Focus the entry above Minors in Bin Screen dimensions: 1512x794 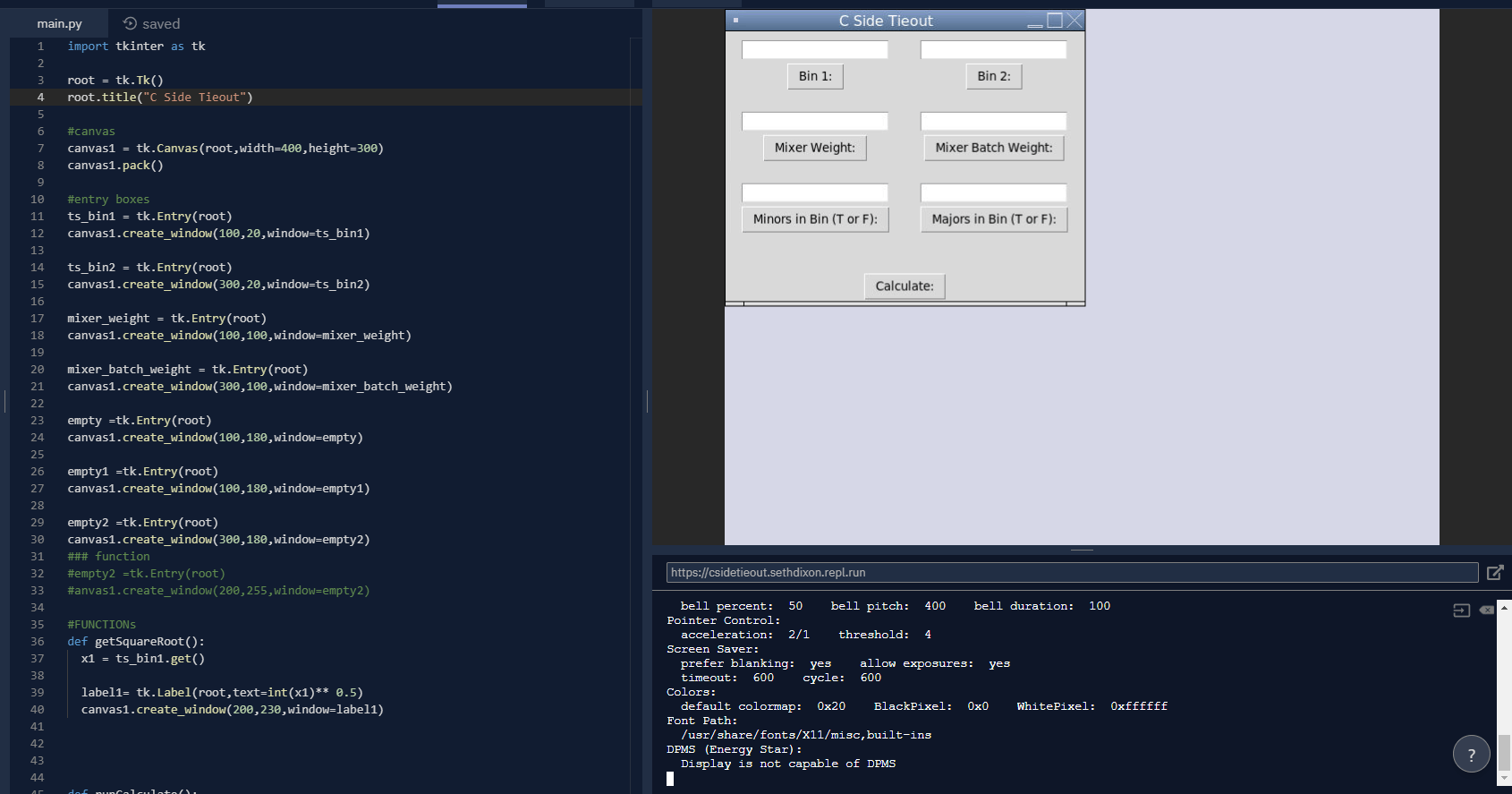coord(815,193)
